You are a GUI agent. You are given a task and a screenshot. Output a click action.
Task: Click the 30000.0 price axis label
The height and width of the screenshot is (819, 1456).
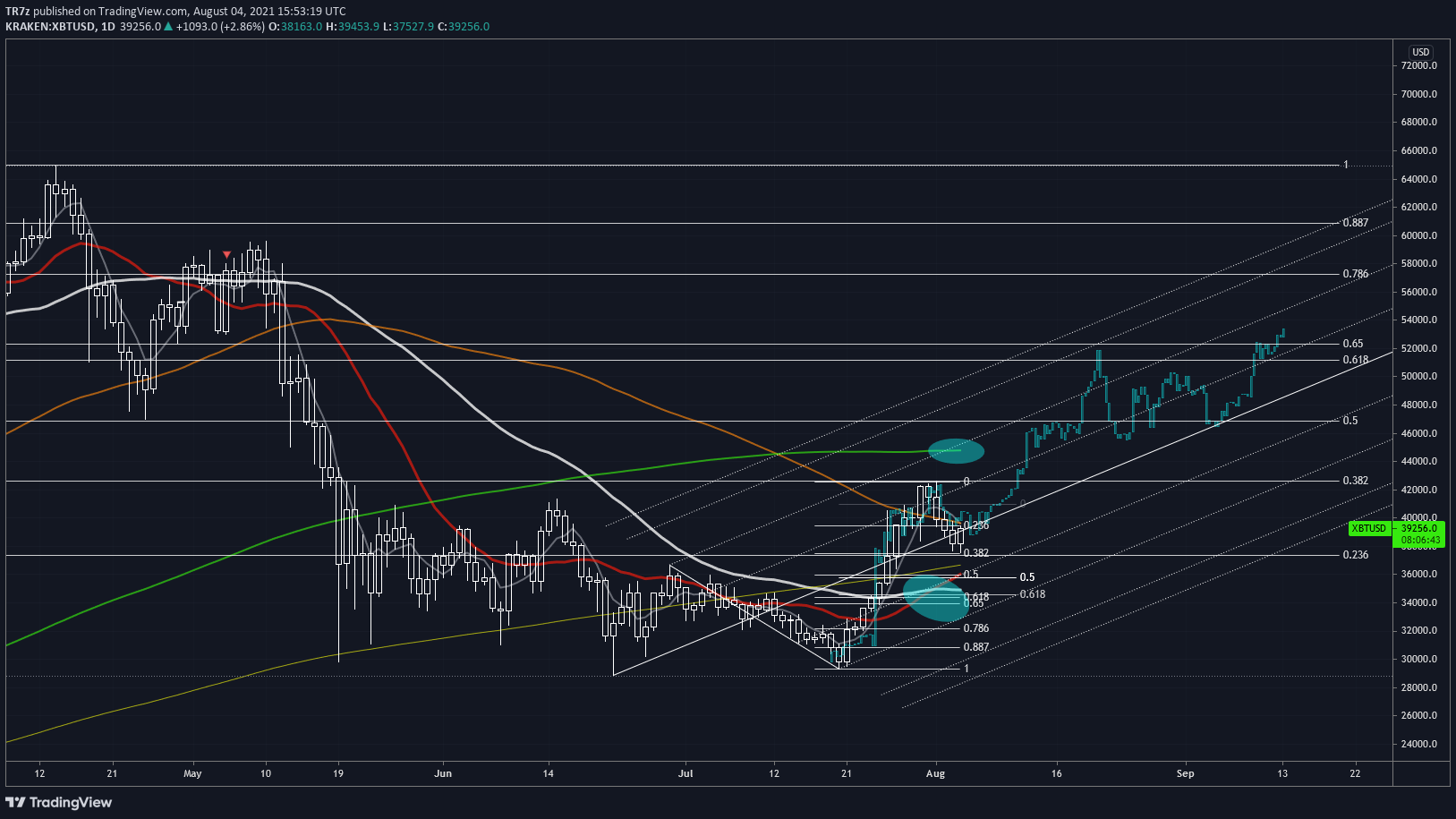[x=1419, y=660]
